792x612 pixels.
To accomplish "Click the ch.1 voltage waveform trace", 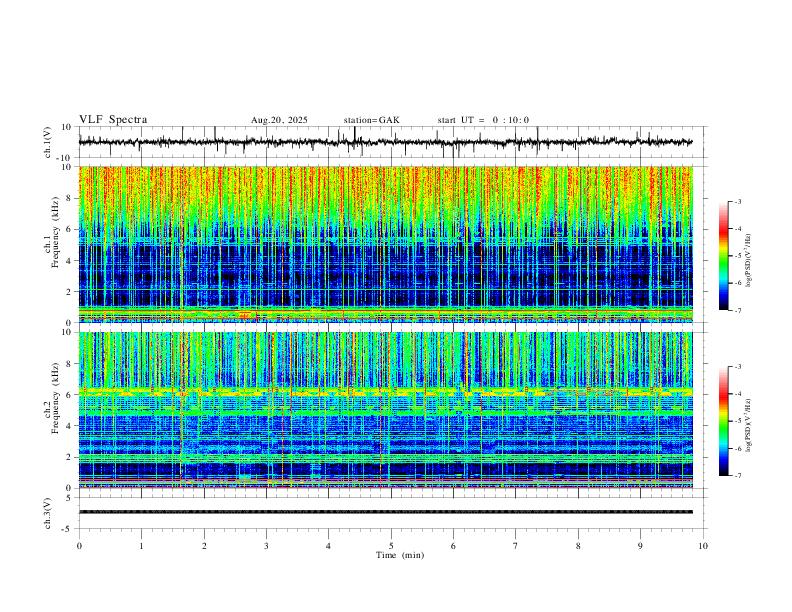I will 386,142.
